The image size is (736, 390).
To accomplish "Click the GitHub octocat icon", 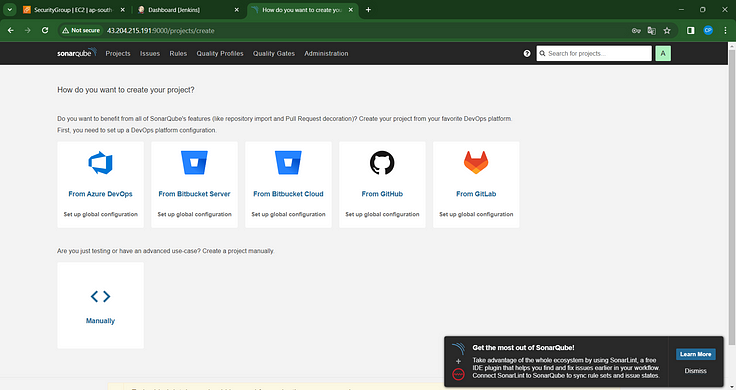I will [x=382, y=162].
